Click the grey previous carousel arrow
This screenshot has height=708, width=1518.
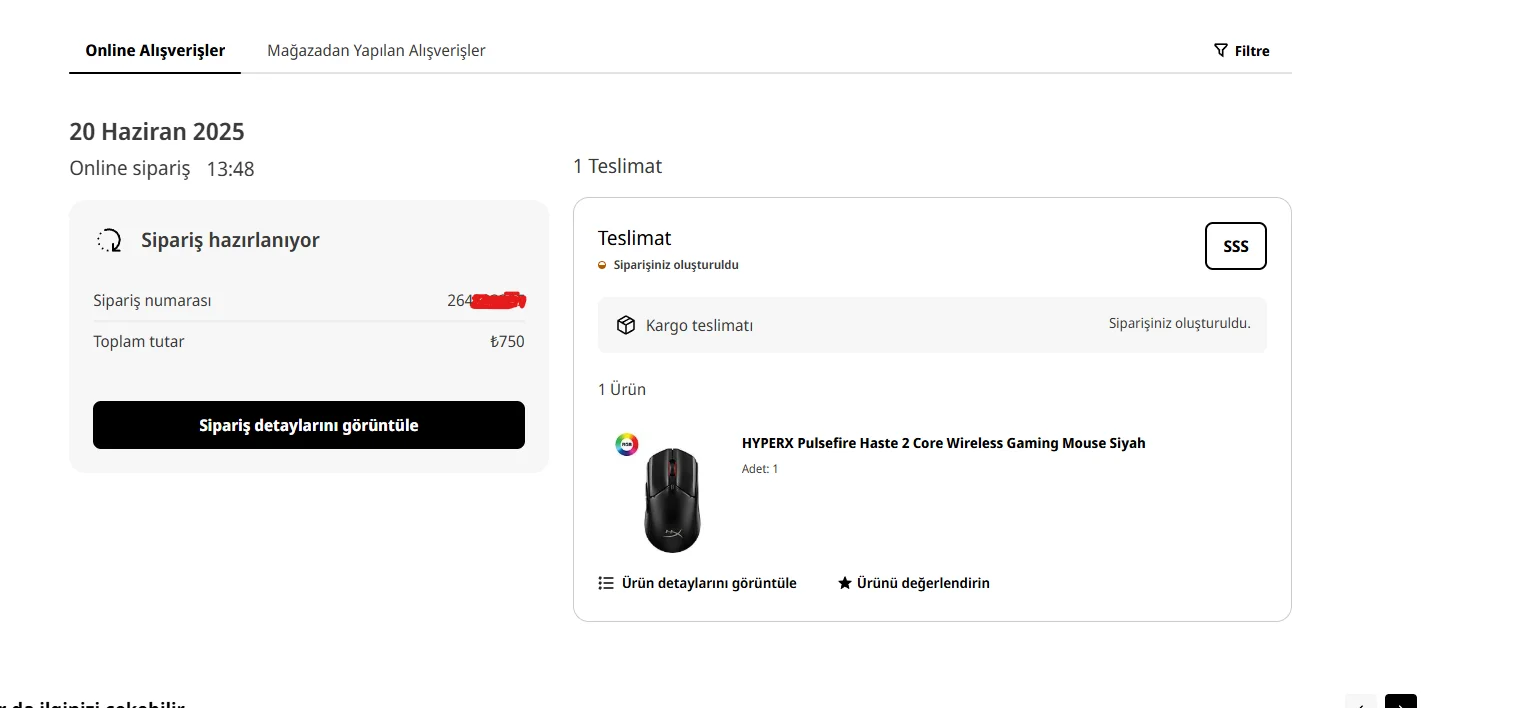[1361, 702]
